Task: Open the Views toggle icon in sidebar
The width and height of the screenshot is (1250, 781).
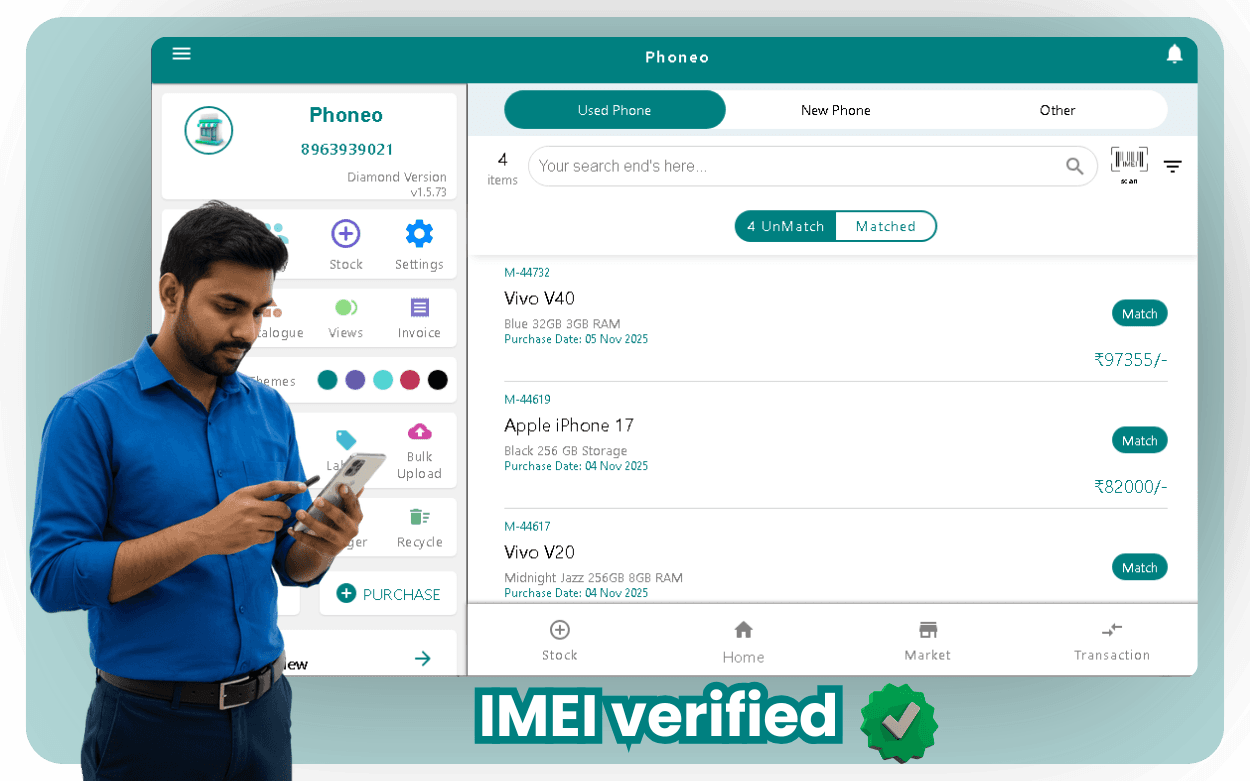Action: [x=346, y=307]
